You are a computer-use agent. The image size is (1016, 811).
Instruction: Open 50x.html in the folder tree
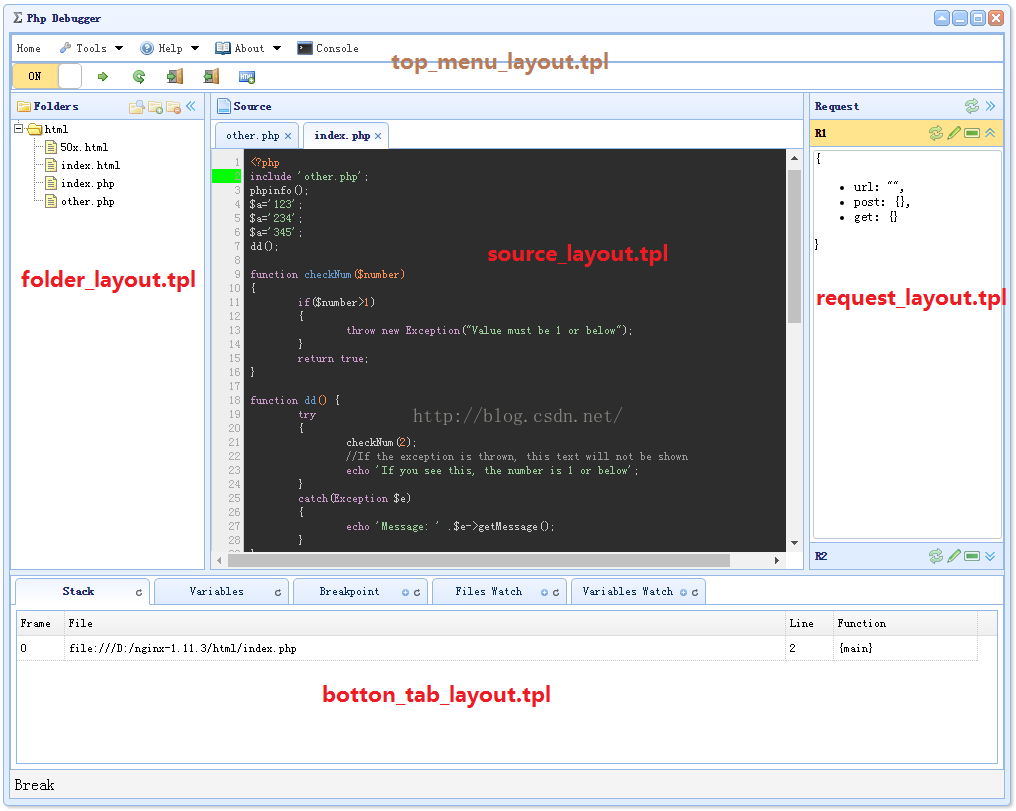coord(84,147)
